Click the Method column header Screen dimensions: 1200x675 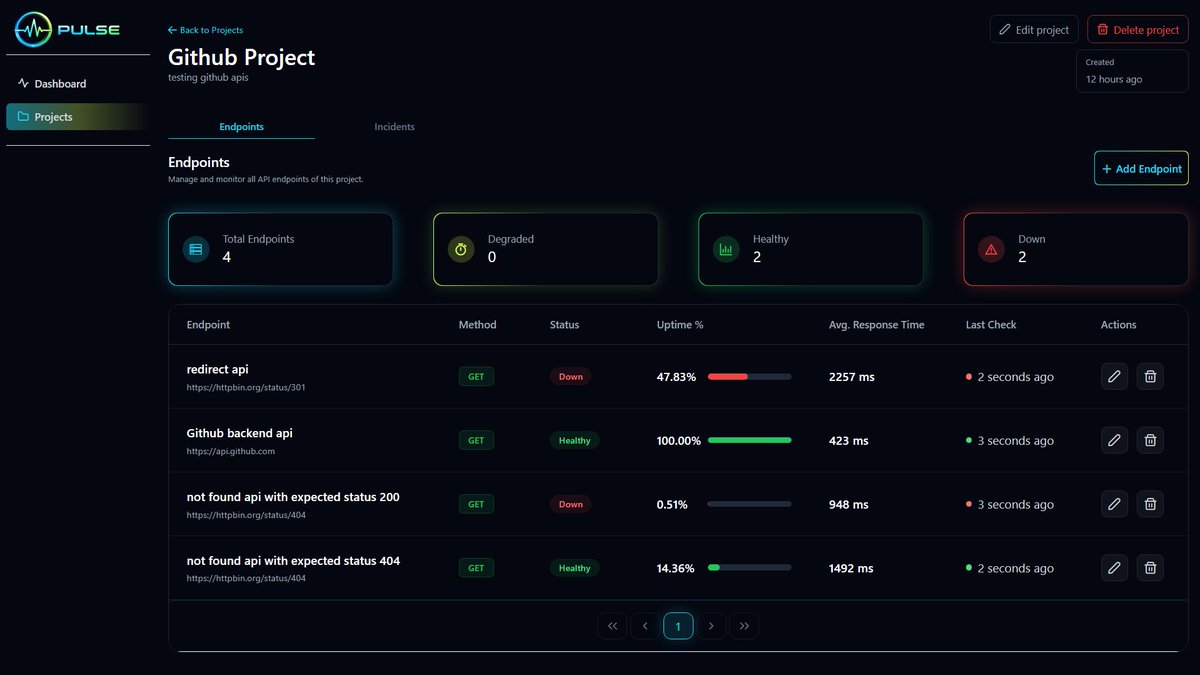point(477,325)
